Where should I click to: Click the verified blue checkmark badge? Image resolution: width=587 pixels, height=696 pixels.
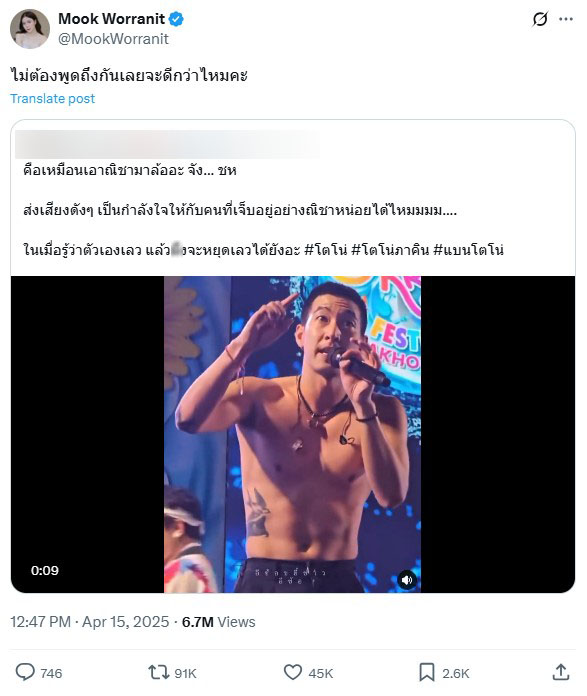point(176,19)
